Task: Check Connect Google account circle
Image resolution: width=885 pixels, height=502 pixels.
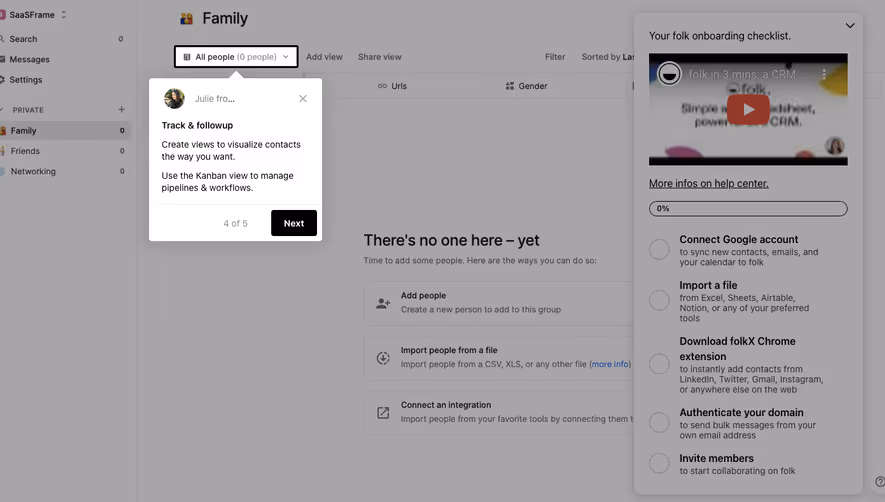Action: click(x=659, y=249)
